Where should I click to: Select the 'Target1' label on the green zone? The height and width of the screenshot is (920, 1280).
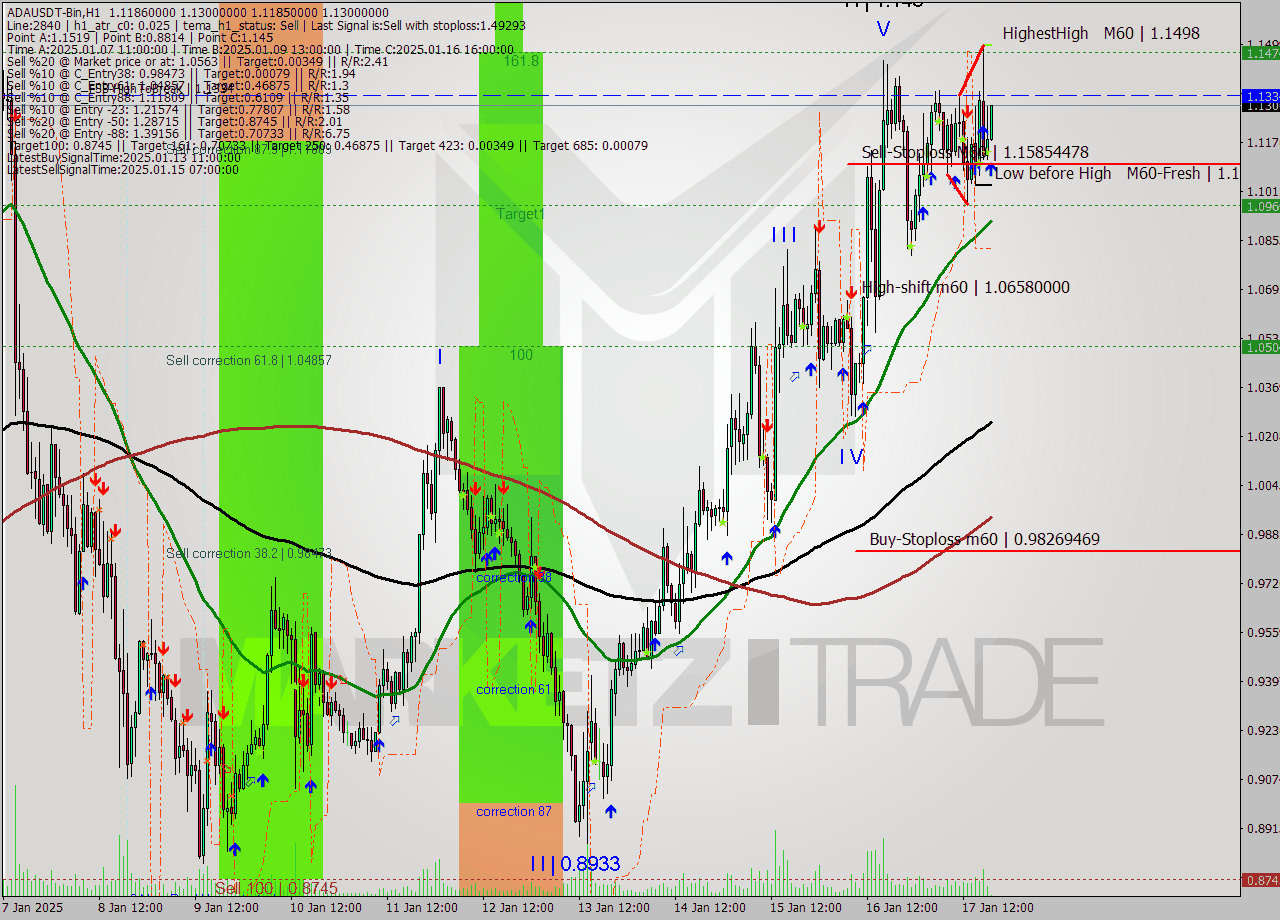[x=520, y=214]
